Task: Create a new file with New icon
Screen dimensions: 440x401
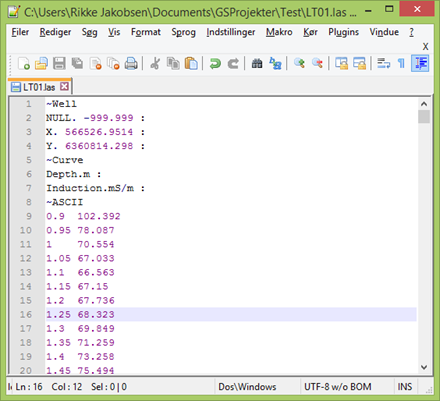Action: point(24,63)
